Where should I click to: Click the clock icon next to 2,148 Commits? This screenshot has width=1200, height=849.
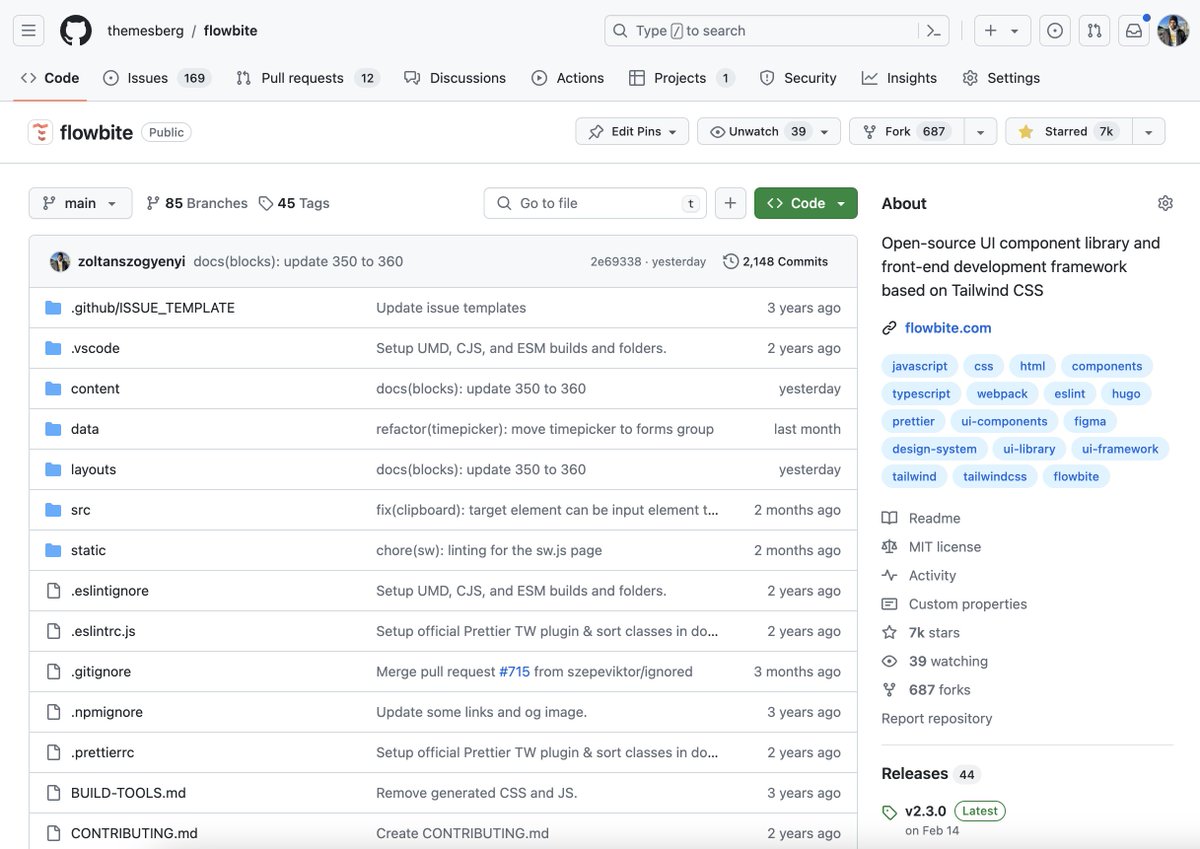tap(731, 261)
